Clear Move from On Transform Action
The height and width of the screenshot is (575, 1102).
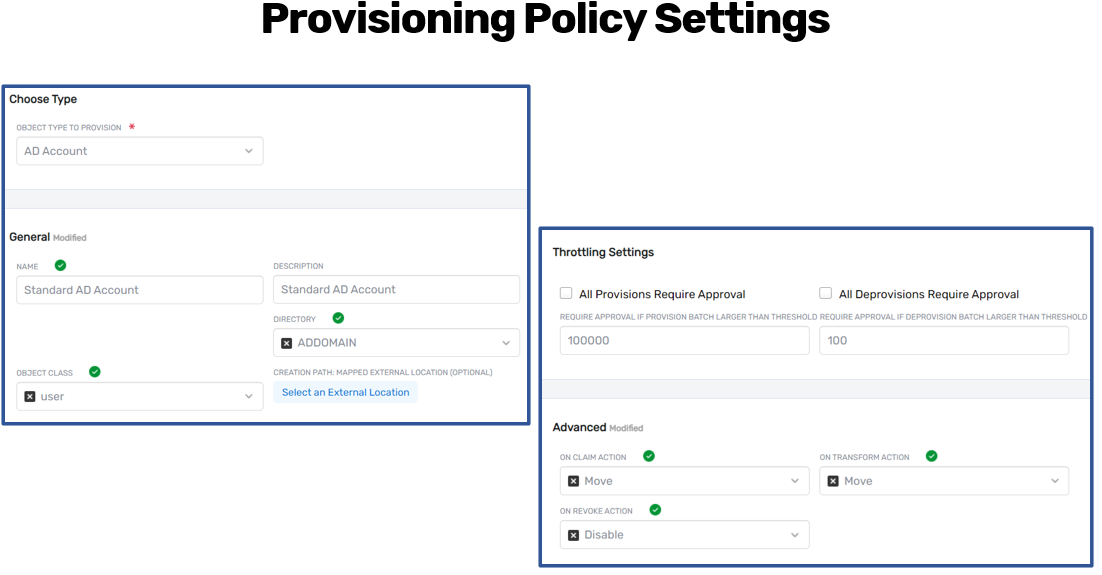(x=833, y=481)
